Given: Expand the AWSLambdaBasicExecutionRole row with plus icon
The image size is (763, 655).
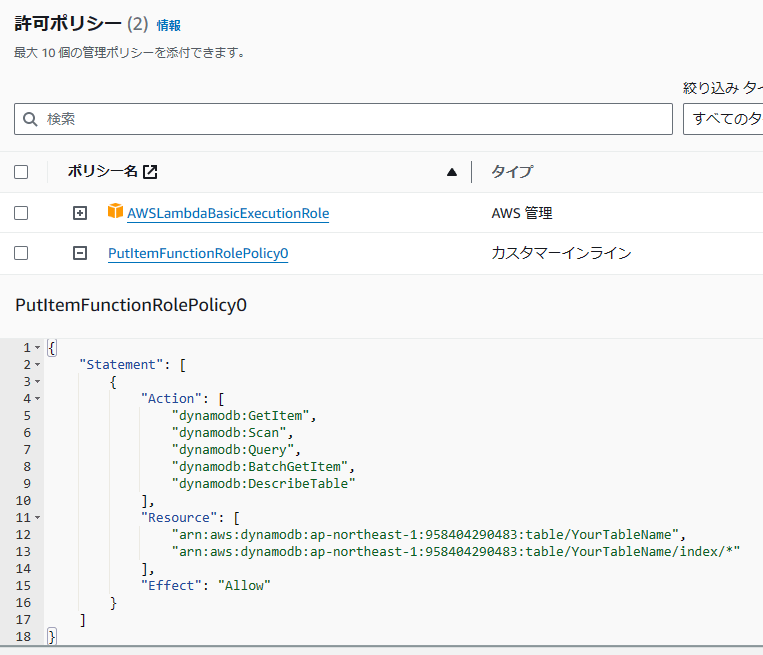Looking at the screenshot, I should point(81,213).
